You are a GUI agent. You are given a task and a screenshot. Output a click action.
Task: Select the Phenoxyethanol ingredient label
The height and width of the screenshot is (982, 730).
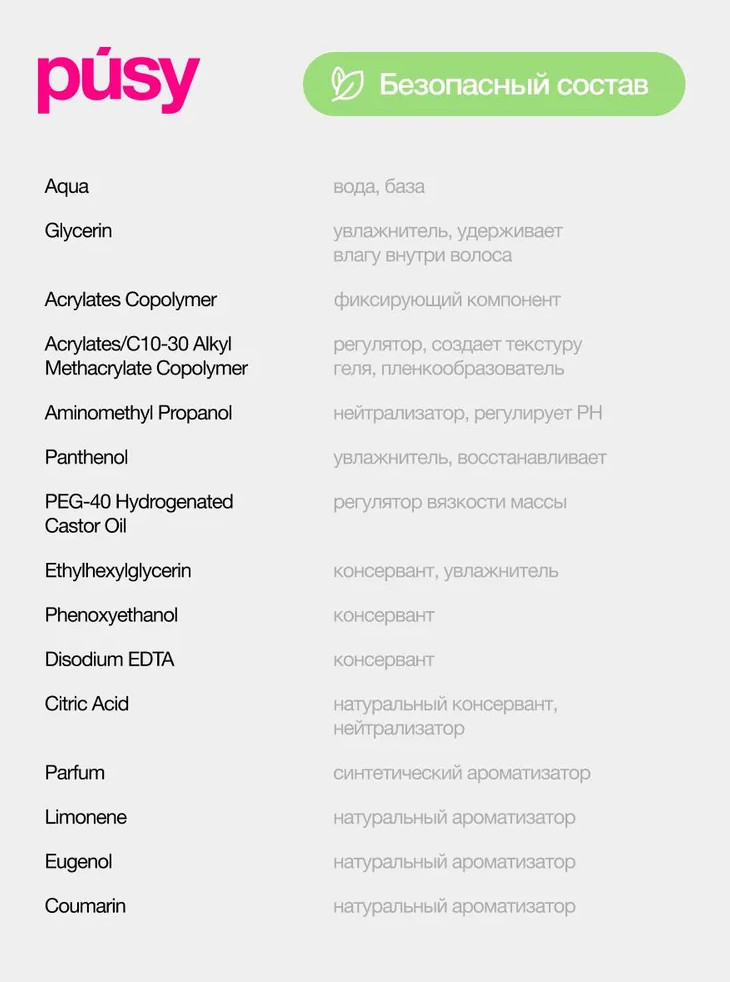pyautogui.click(x=111, y=615)
